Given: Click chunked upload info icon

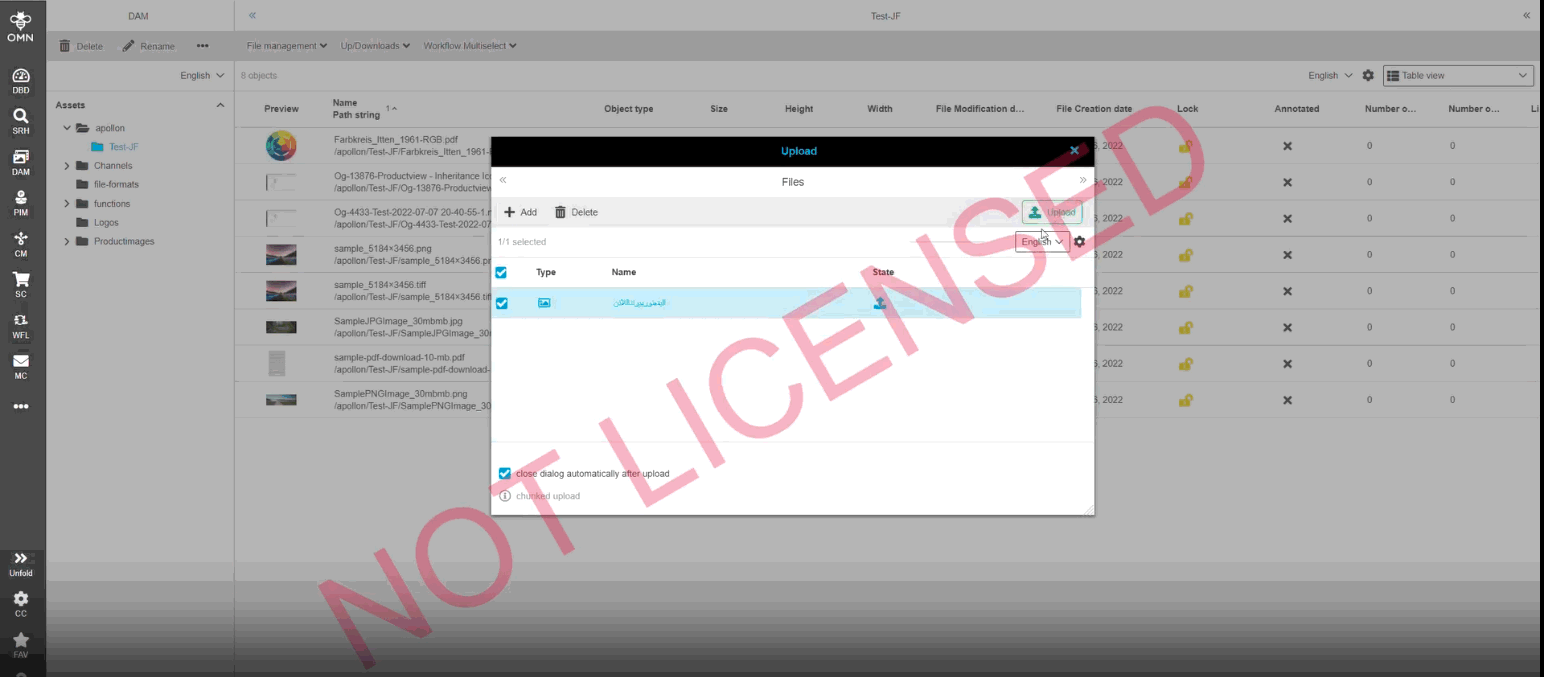Looking at the screenshot, I should pyautogui.click(x=505, y=496).
